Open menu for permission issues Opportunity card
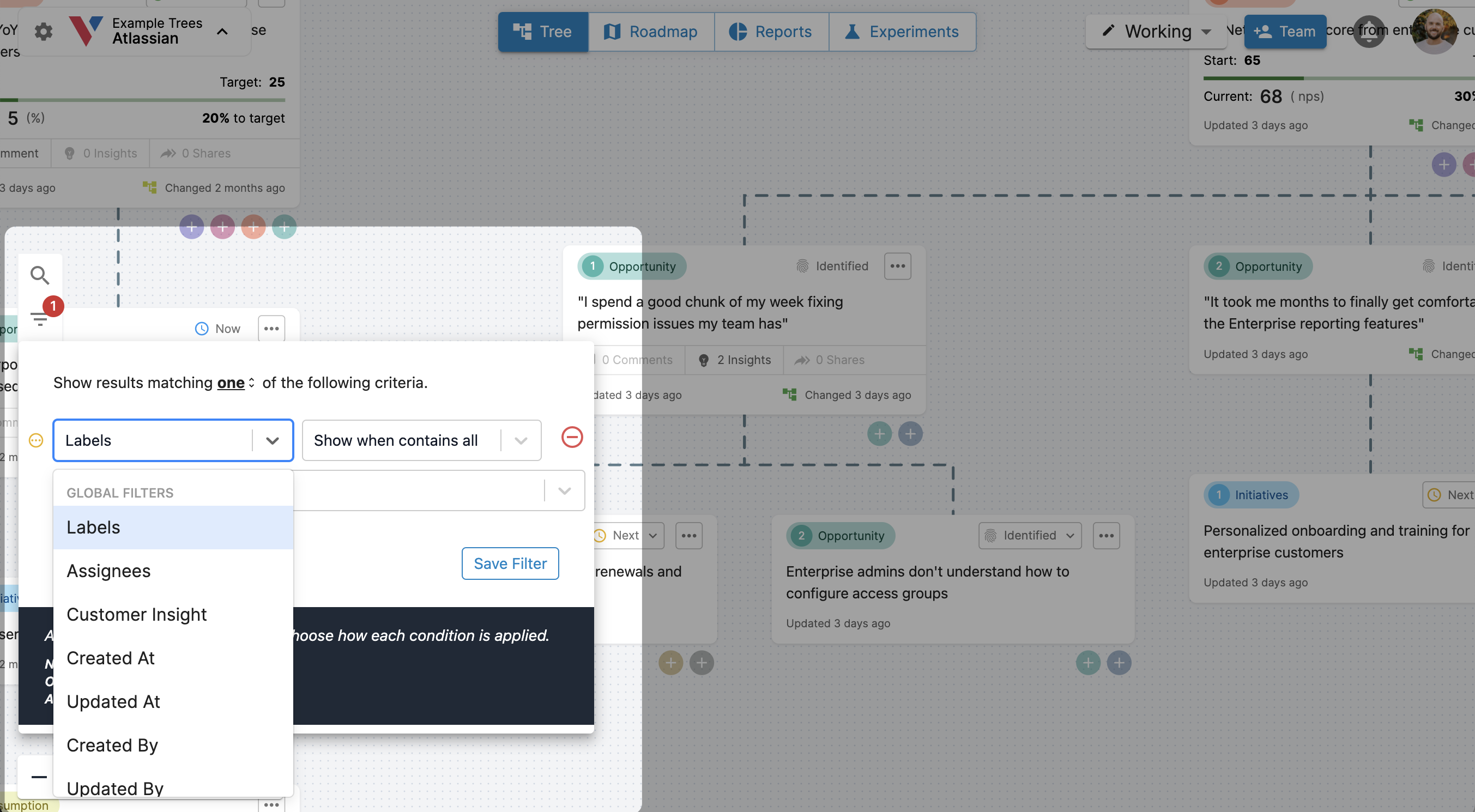This screenshot has width=1475, height=812. (897, 266)
